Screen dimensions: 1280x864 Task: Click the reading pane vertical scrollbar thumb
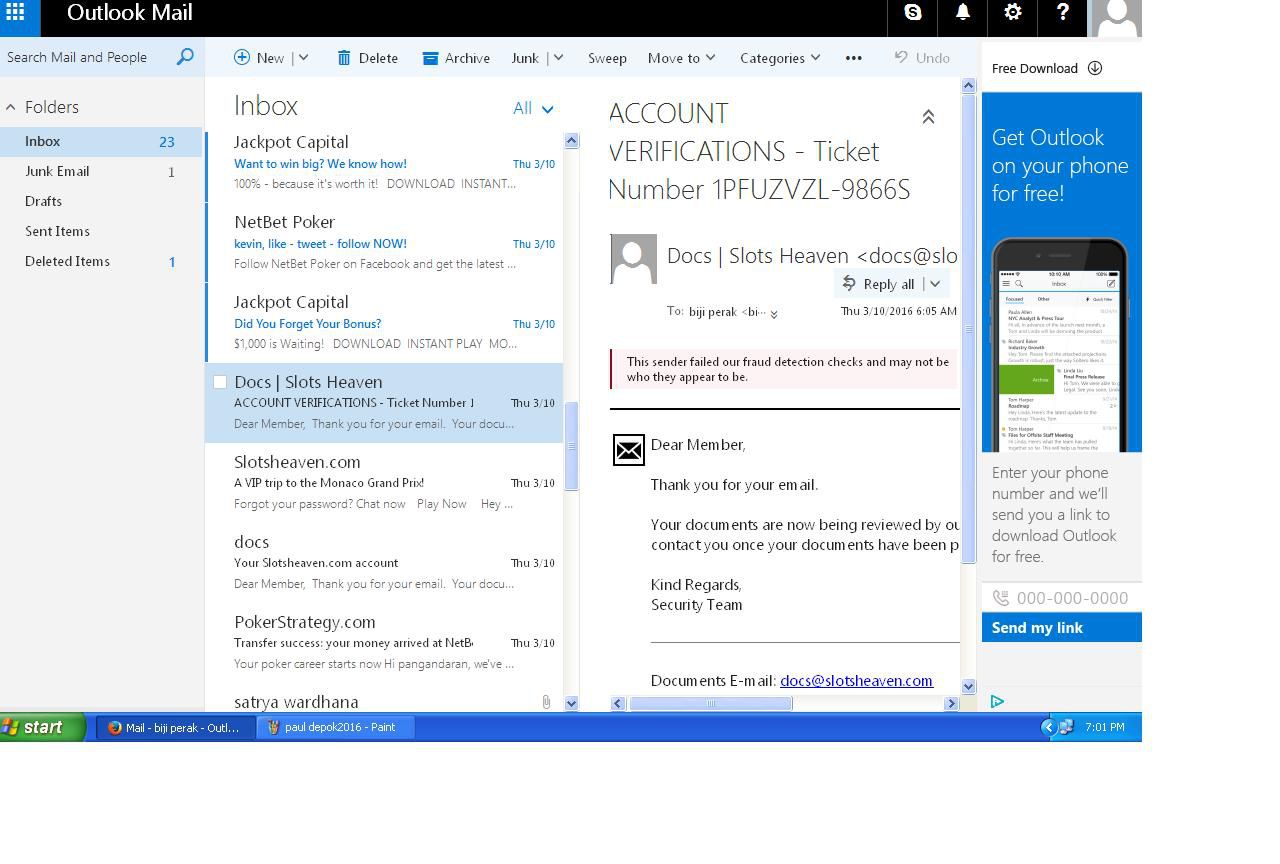tap(969, 329)
